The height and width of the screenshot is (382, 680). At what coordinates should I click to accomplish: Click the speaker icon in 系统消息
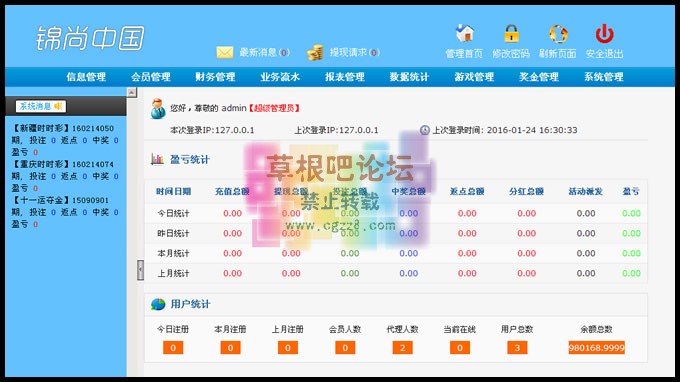pyautogui.click(x=58, y=106)
